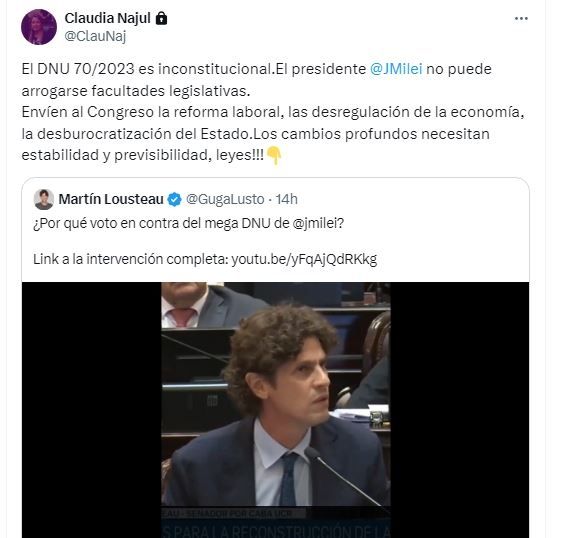Viewport: 567px width, 538px height.
Task: Click the black left margin of the video
Action: (91, 410)
